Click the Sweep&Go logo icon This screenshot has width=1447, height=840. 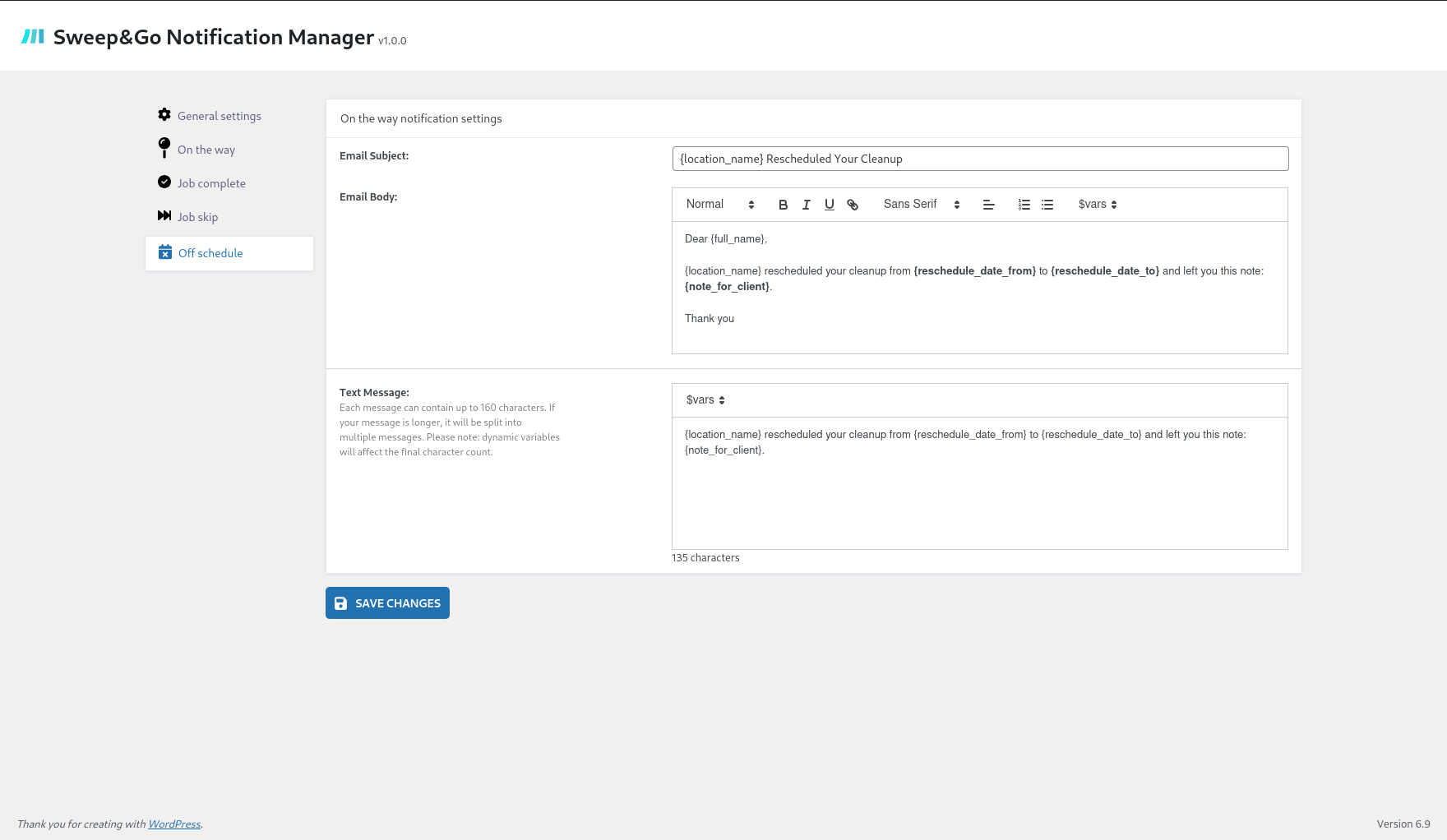coord(33,37)
